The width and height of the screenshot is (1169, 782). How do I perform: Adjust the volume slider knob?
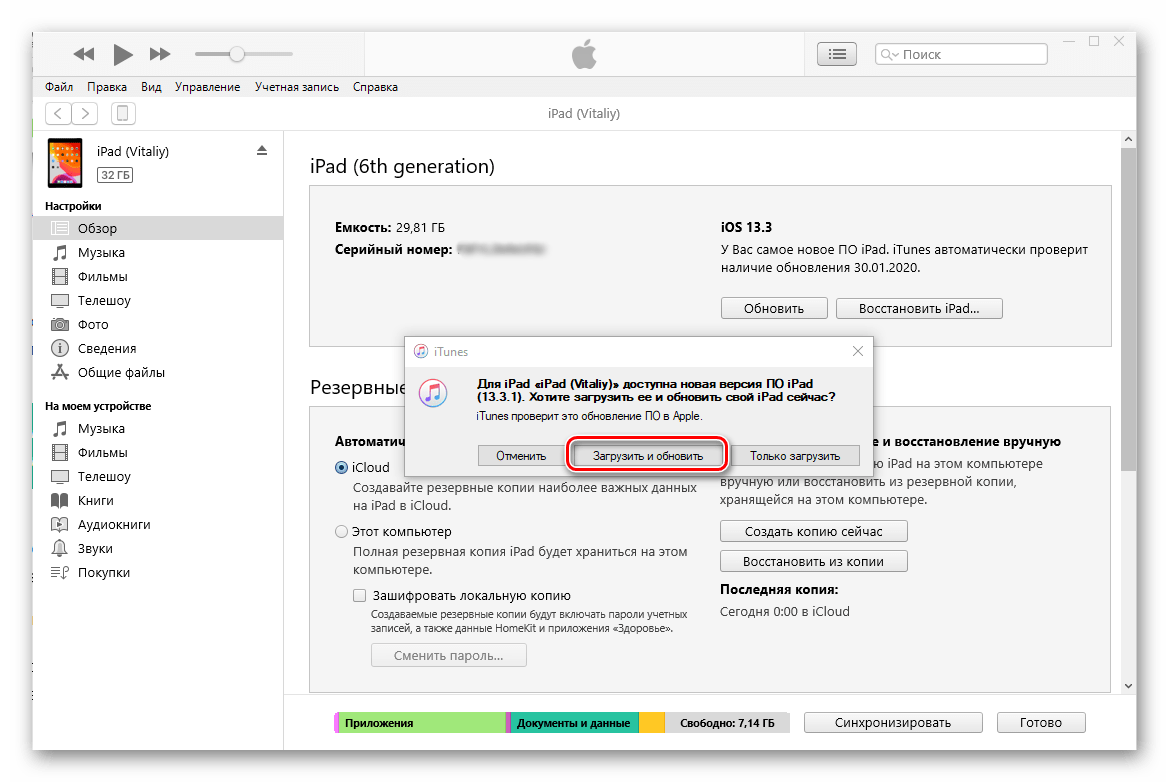coord(236,54)
